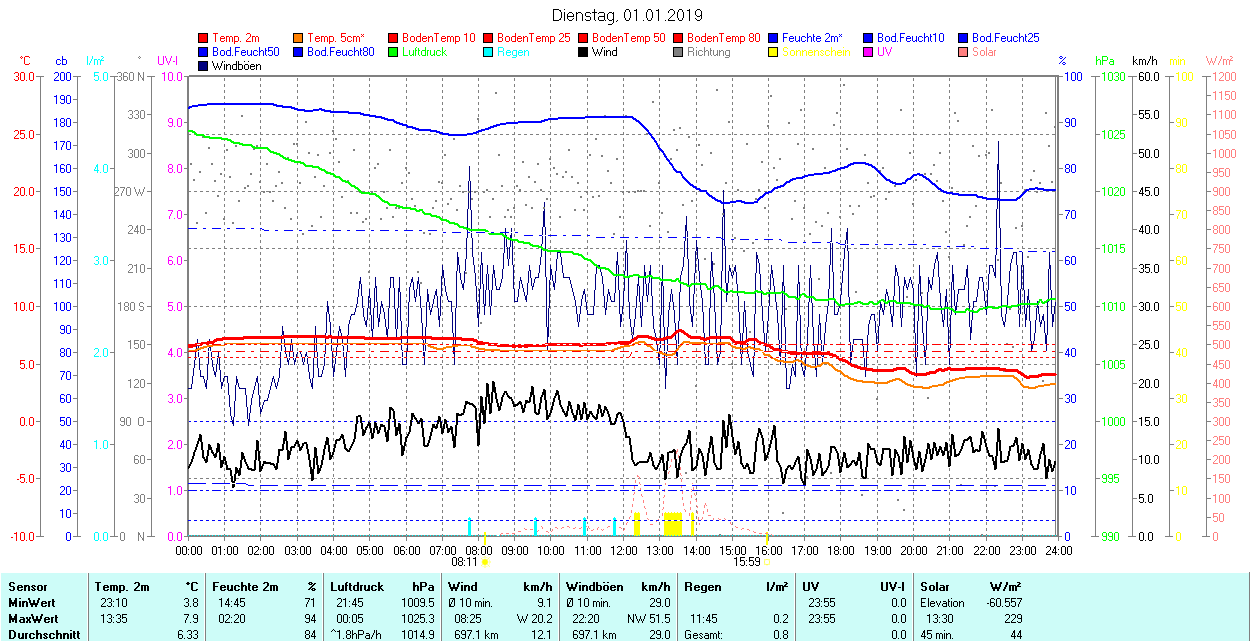This screenshot has width=1250, height=641.
Task: Click the chart title Dienstag, 01.01.2019
Action: pyautogui.click(x=627, y=15)
